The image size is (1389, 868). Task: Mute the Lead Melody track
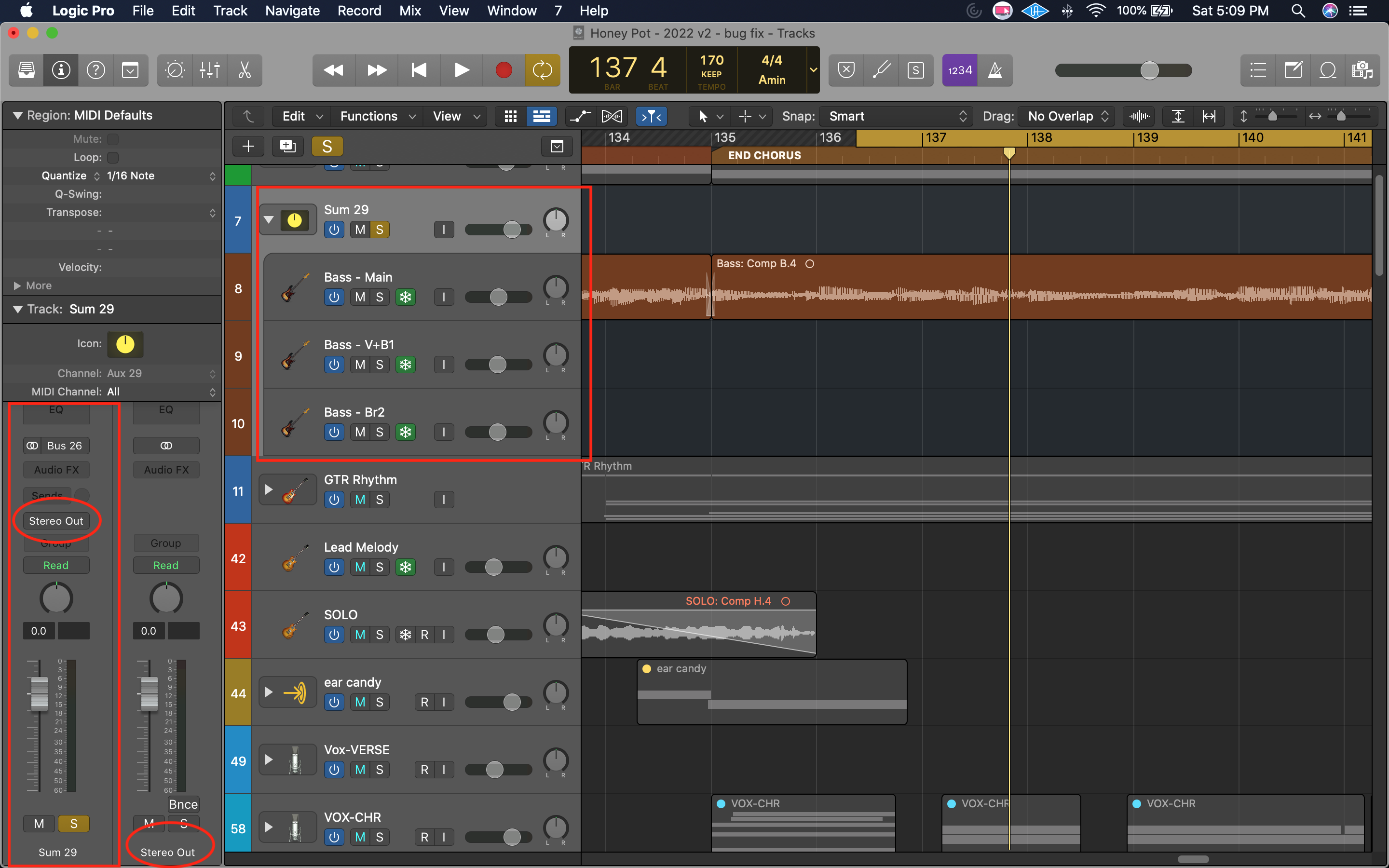tap(360, 567)
